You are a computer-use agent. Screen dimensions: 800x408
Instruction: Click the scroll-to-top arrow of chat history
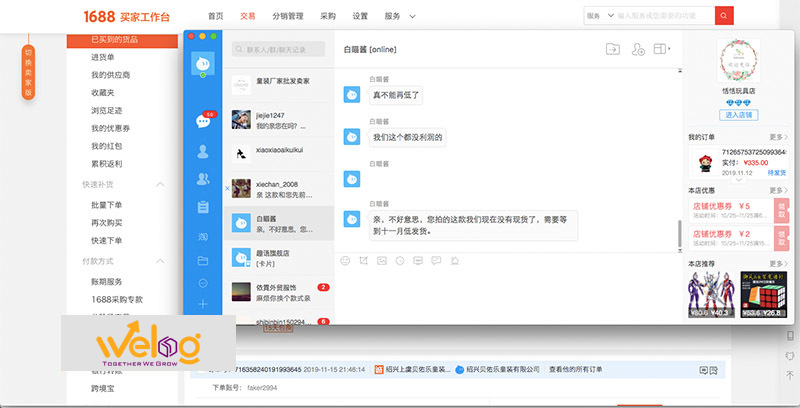[x=680, y=70]
